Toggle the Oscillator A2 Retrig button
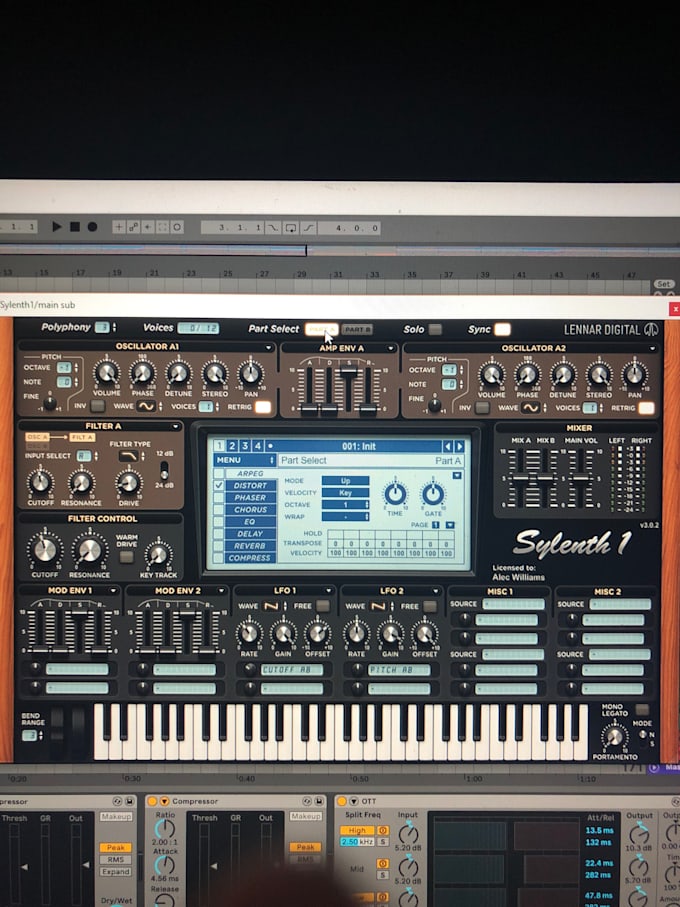This screenshot has width=680, height=907. pos(646,408)
